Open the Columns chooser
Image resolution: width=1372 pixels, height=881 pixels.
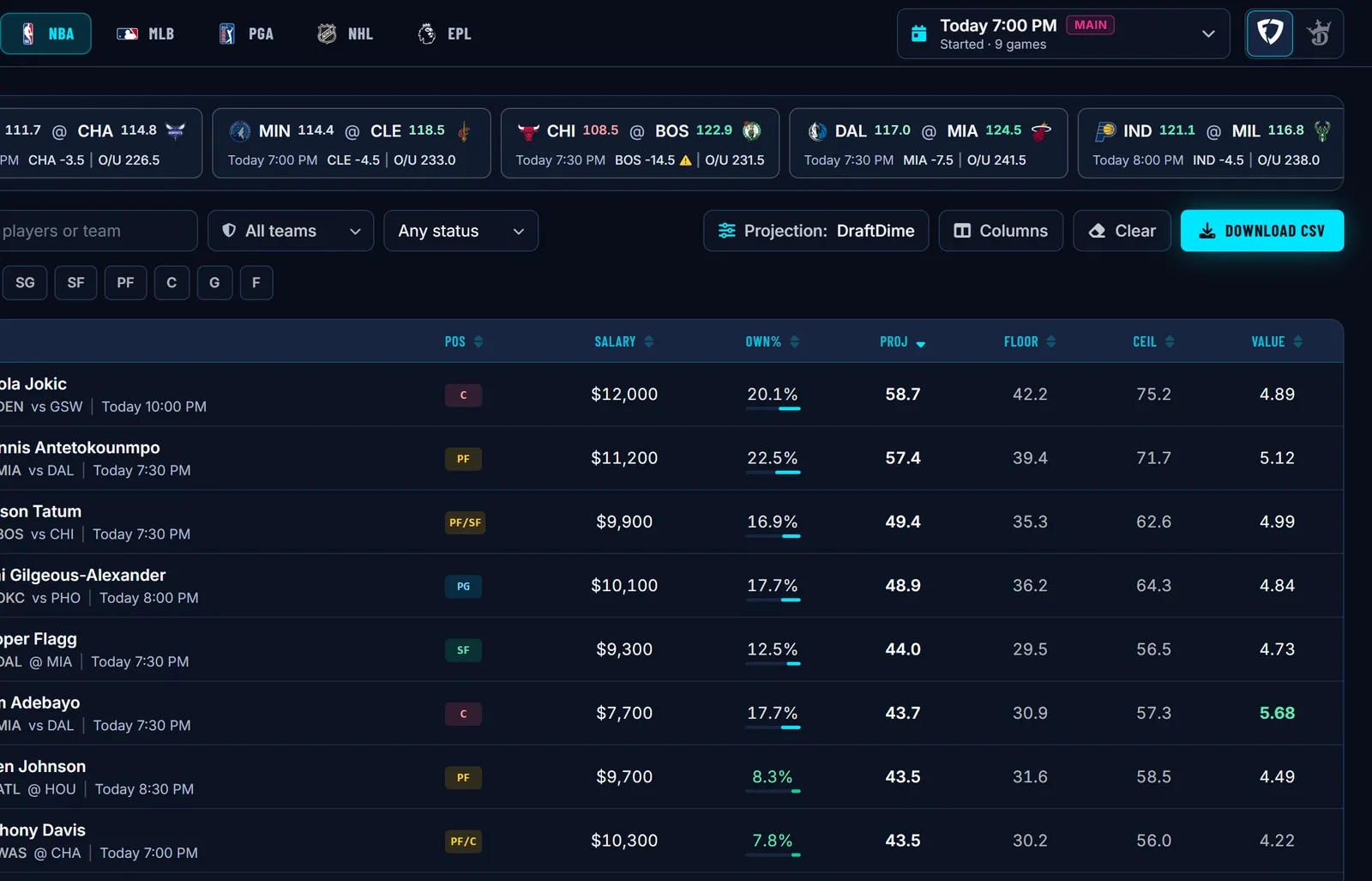click(1001, 231)
